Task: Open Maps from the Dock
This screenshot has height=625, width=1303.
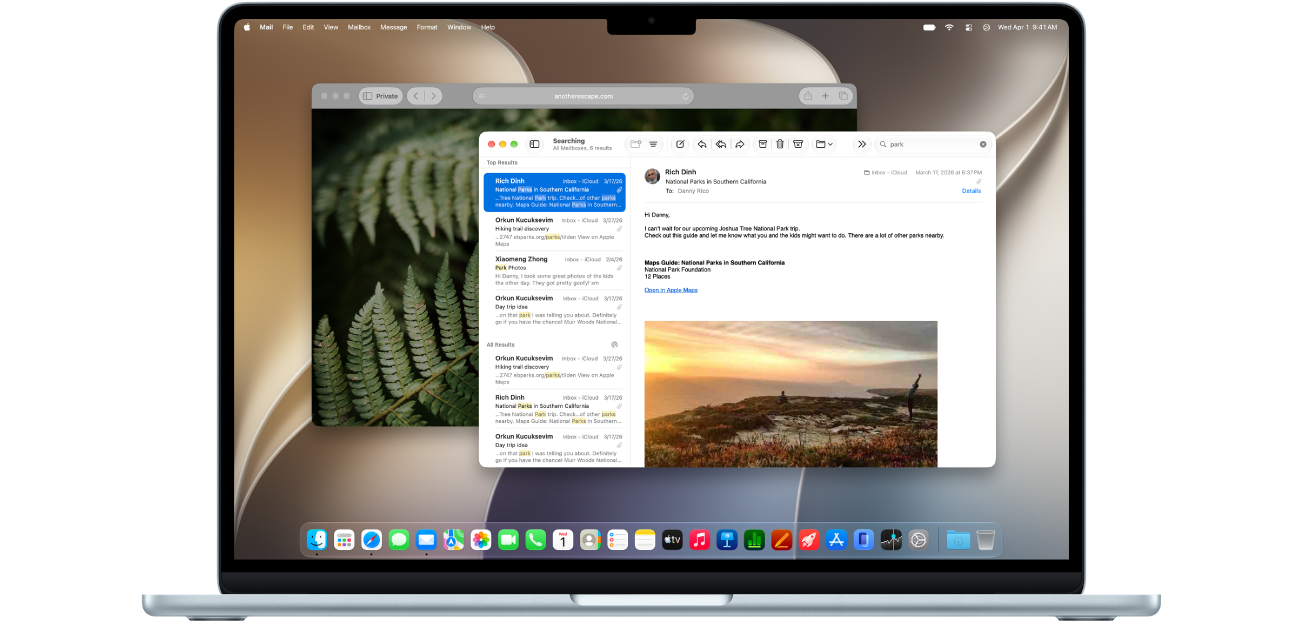Action: coord(454,539)
